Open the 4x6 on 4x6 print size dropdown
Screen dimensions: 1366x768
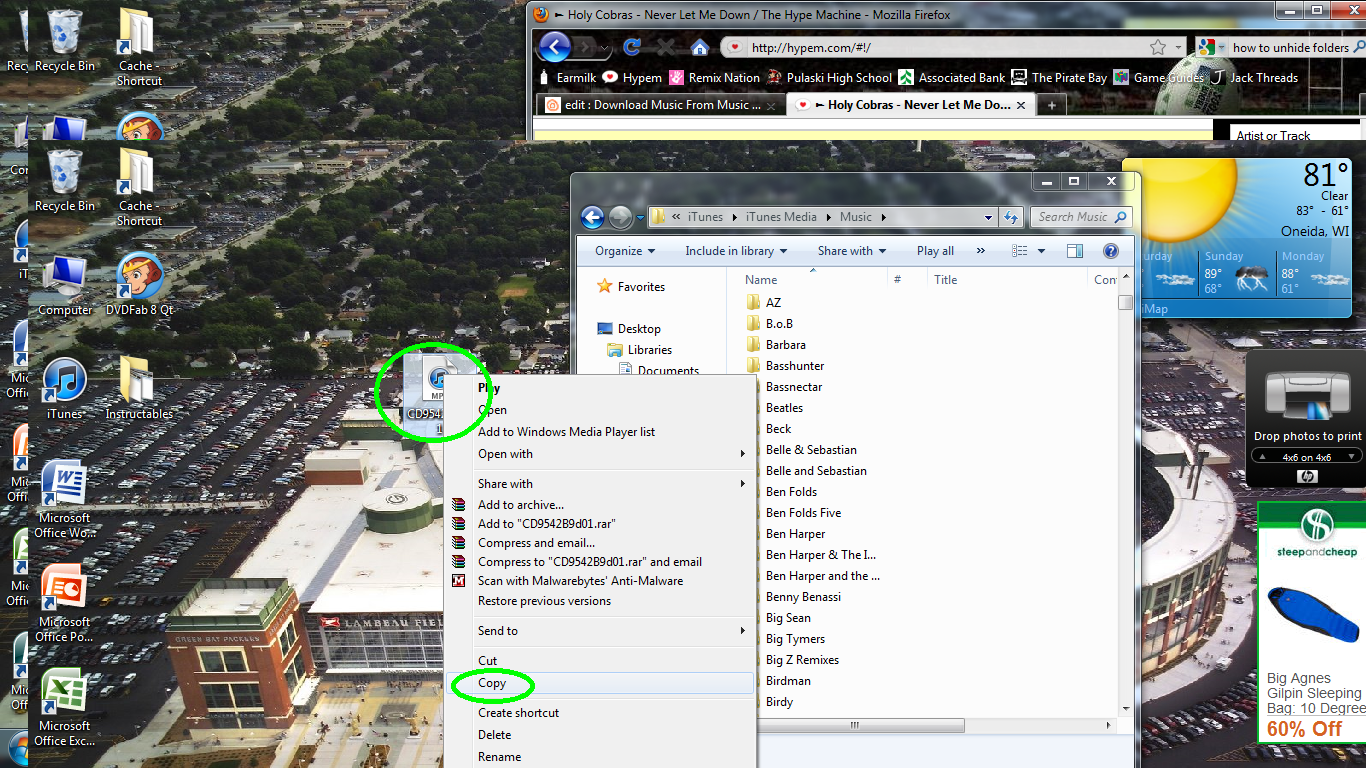click(1308, 457)
